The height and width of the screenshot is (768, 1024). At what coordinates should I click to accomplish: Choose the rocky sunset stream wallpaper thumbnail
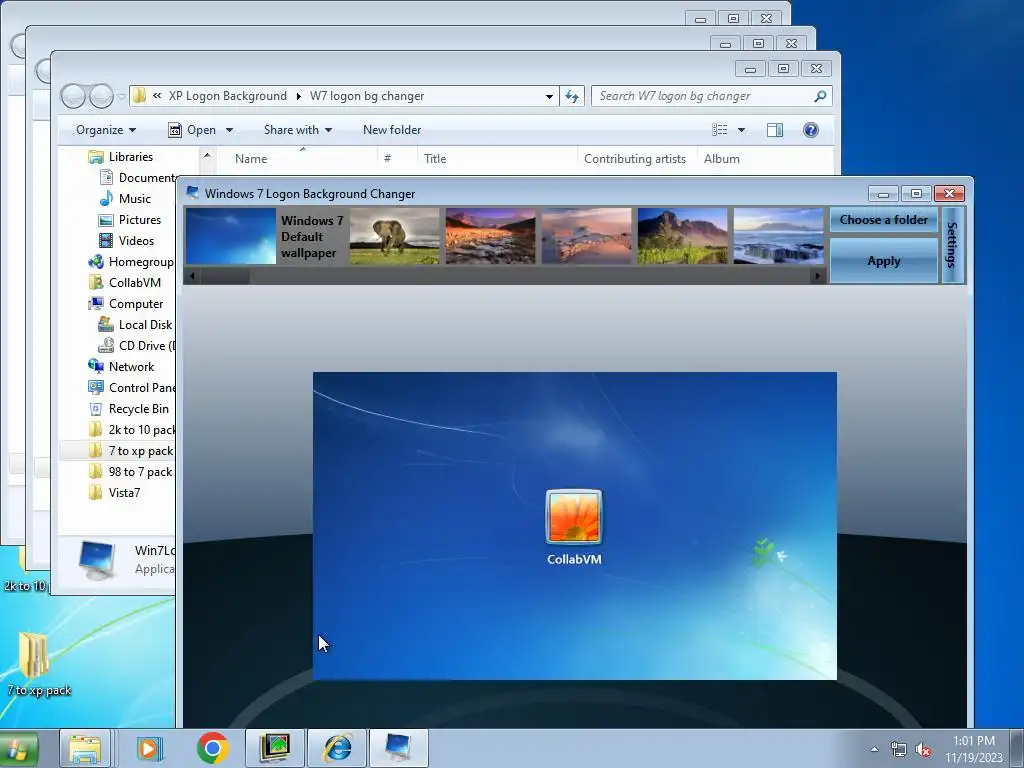click(490, 236)
